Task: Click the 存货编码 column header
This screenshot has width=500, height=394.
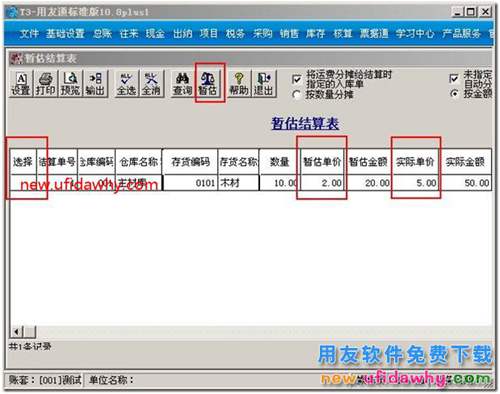Action: pyautogui.click(x=190, y=162)
